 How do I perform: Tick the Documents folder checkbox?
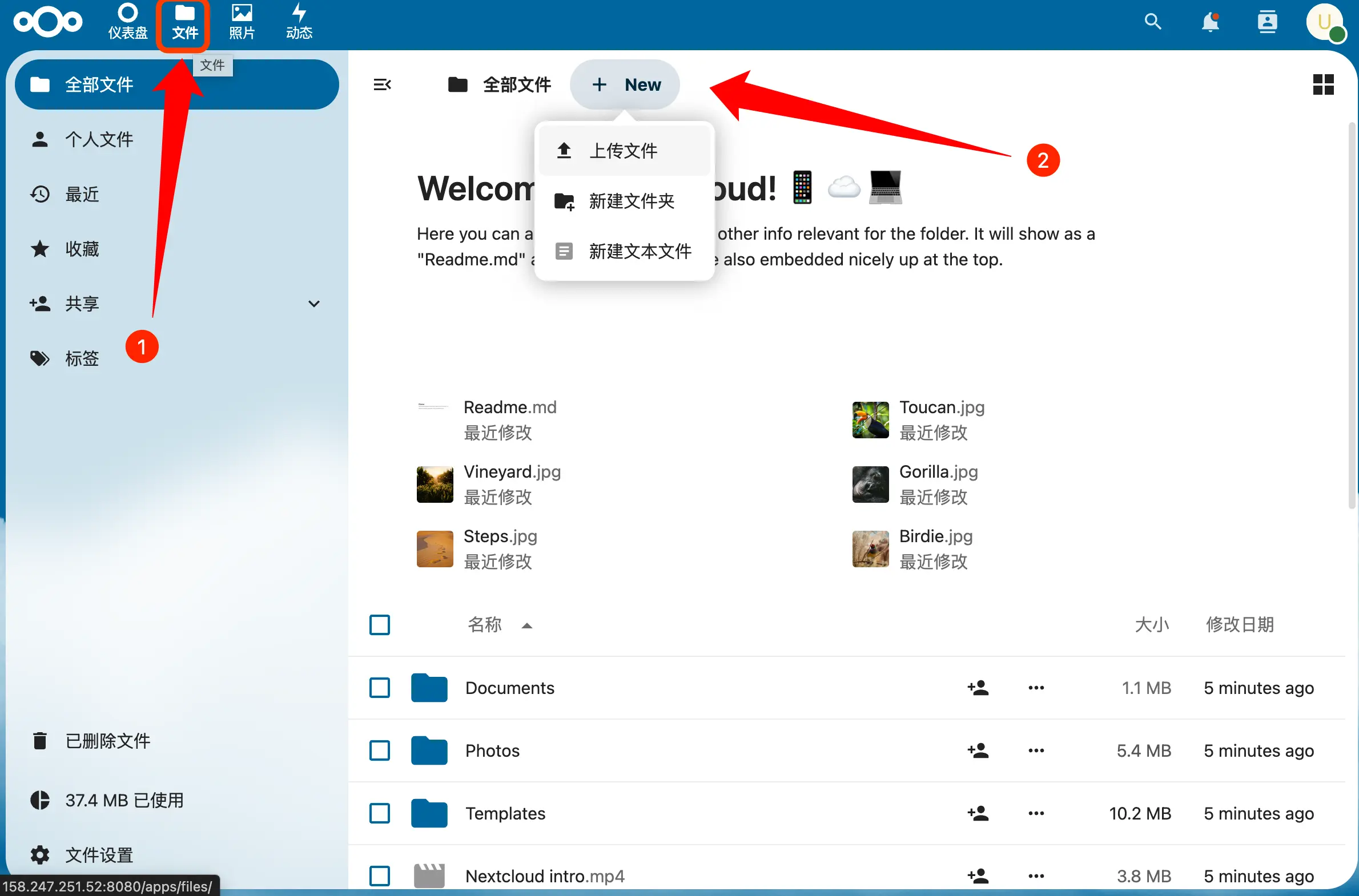pyautogui.click(x=380, y=688)
